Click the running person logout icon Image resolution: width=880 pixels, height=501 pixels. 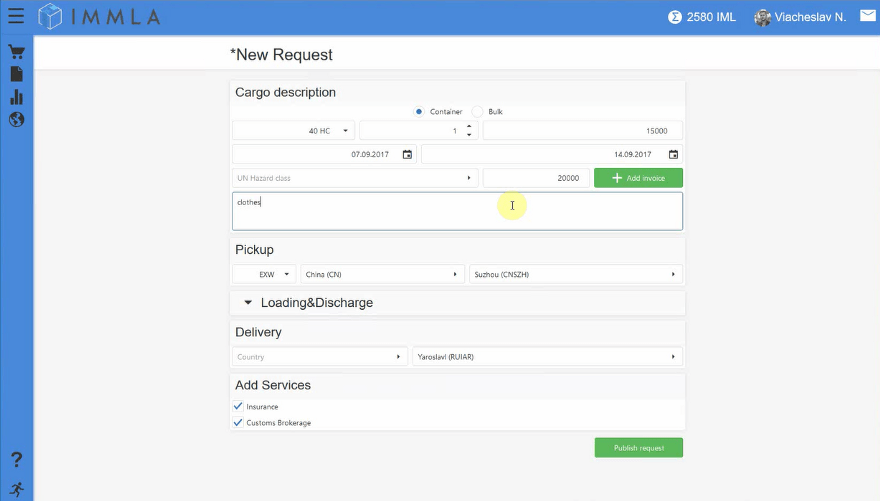point(16,490)
